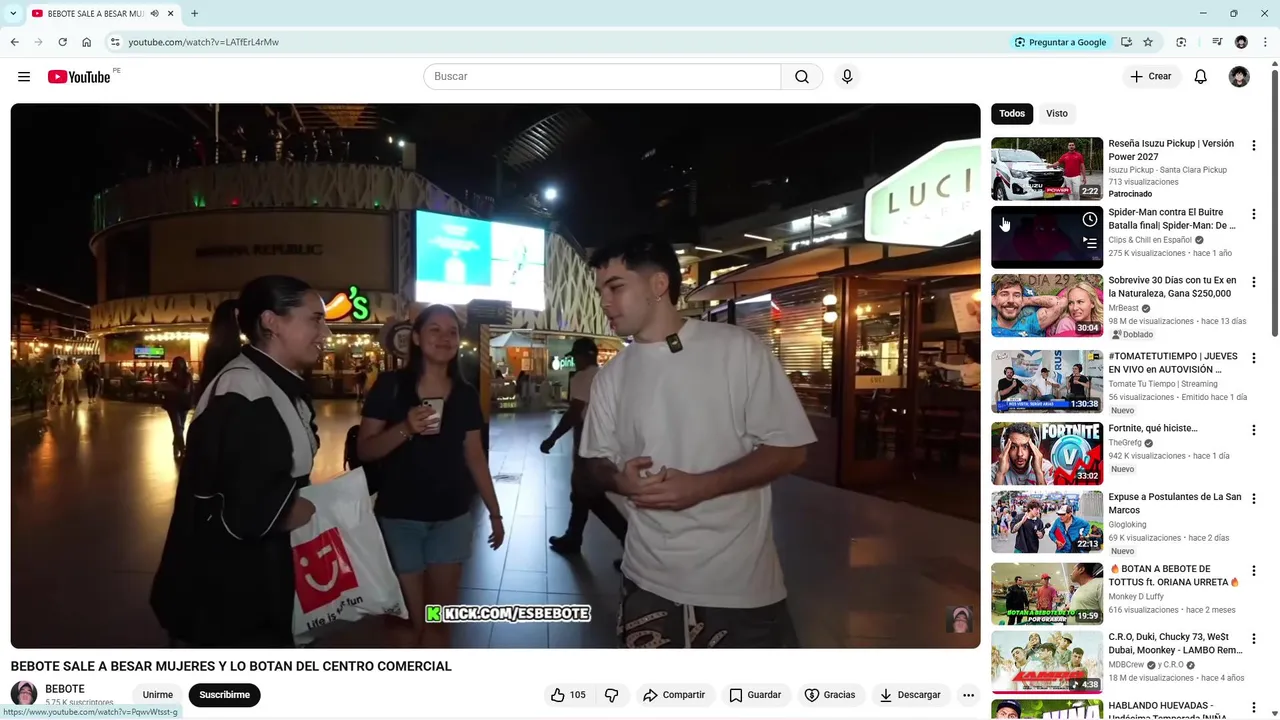Open the BEBOTE channel name link

point(65,689)
